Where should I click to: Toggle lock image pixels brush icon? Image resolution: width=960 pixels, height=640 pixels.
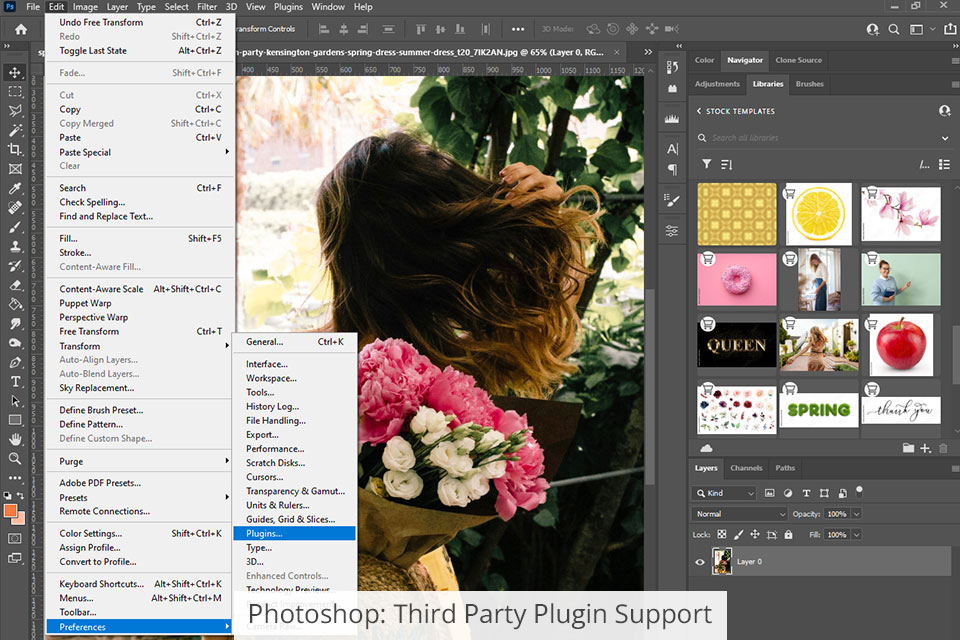pyautogui.click(x=738, y=535)
